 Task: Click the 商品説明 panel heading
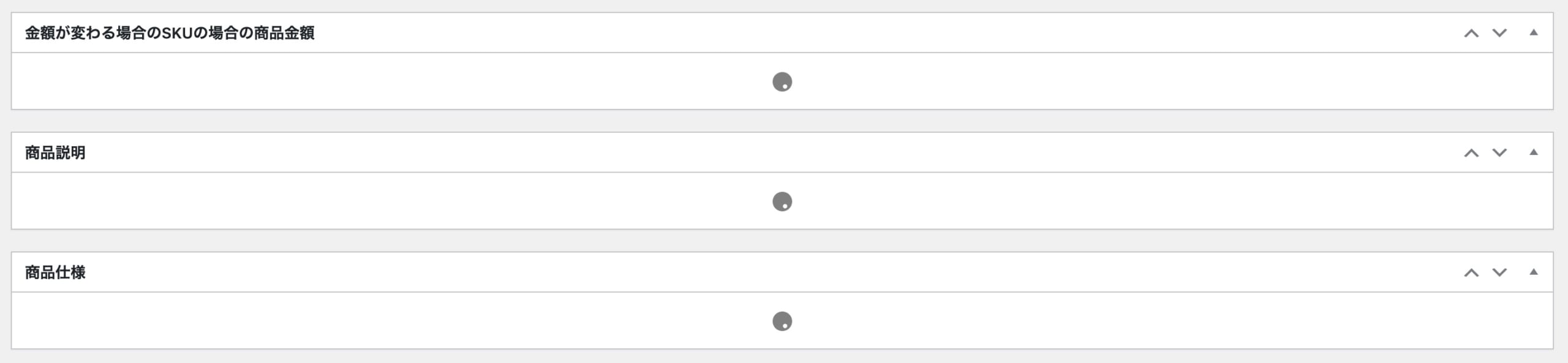click(55, 152)
